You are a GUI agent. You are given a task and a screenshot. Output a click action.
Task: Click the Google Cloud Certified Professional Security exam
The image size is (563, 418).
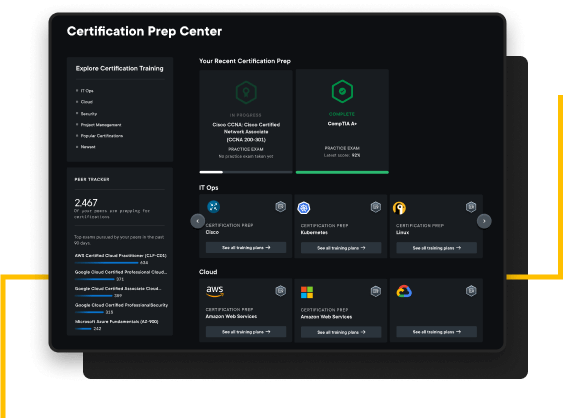121,305
